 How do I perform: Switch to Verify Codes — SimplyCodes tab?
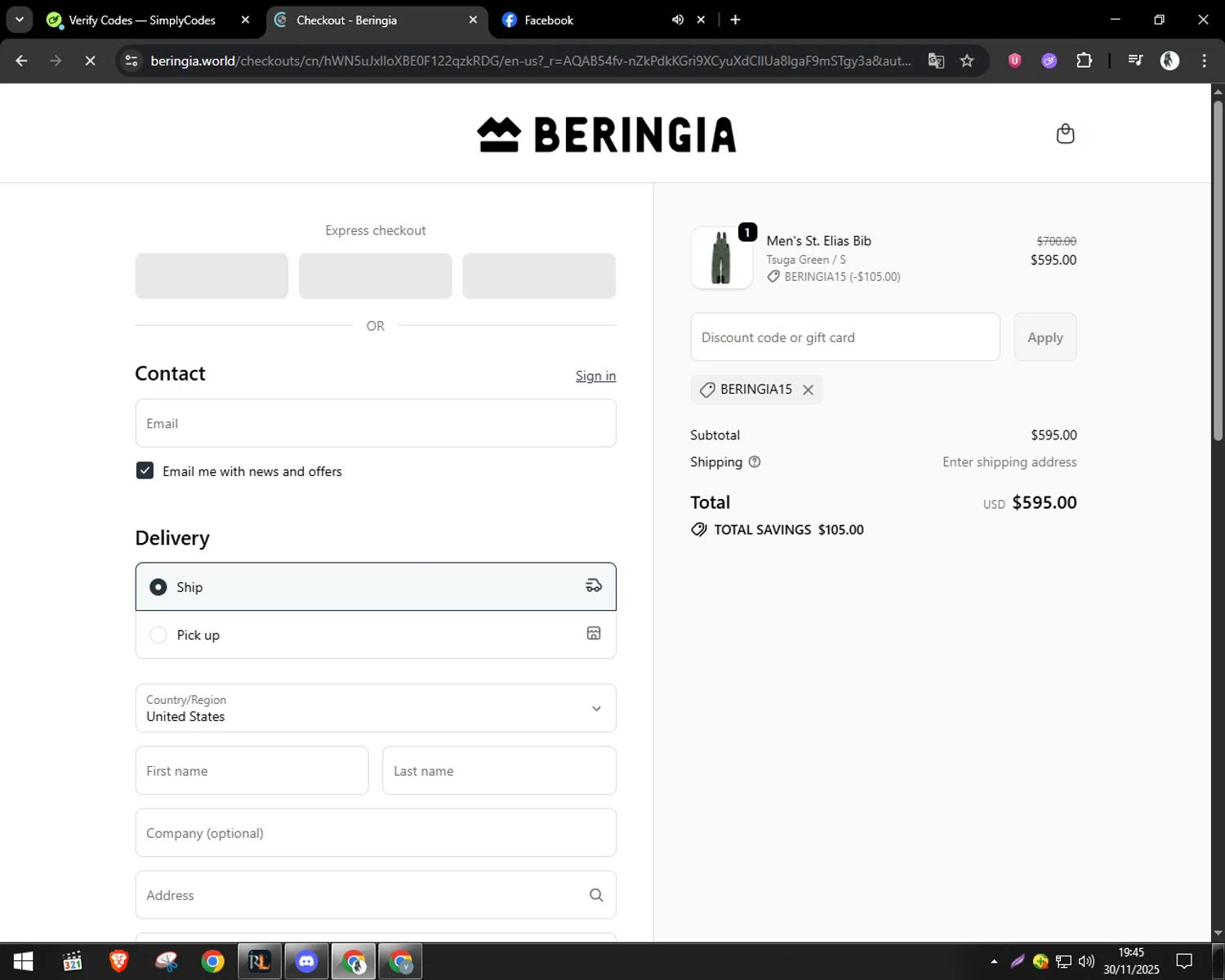(141, 20)
